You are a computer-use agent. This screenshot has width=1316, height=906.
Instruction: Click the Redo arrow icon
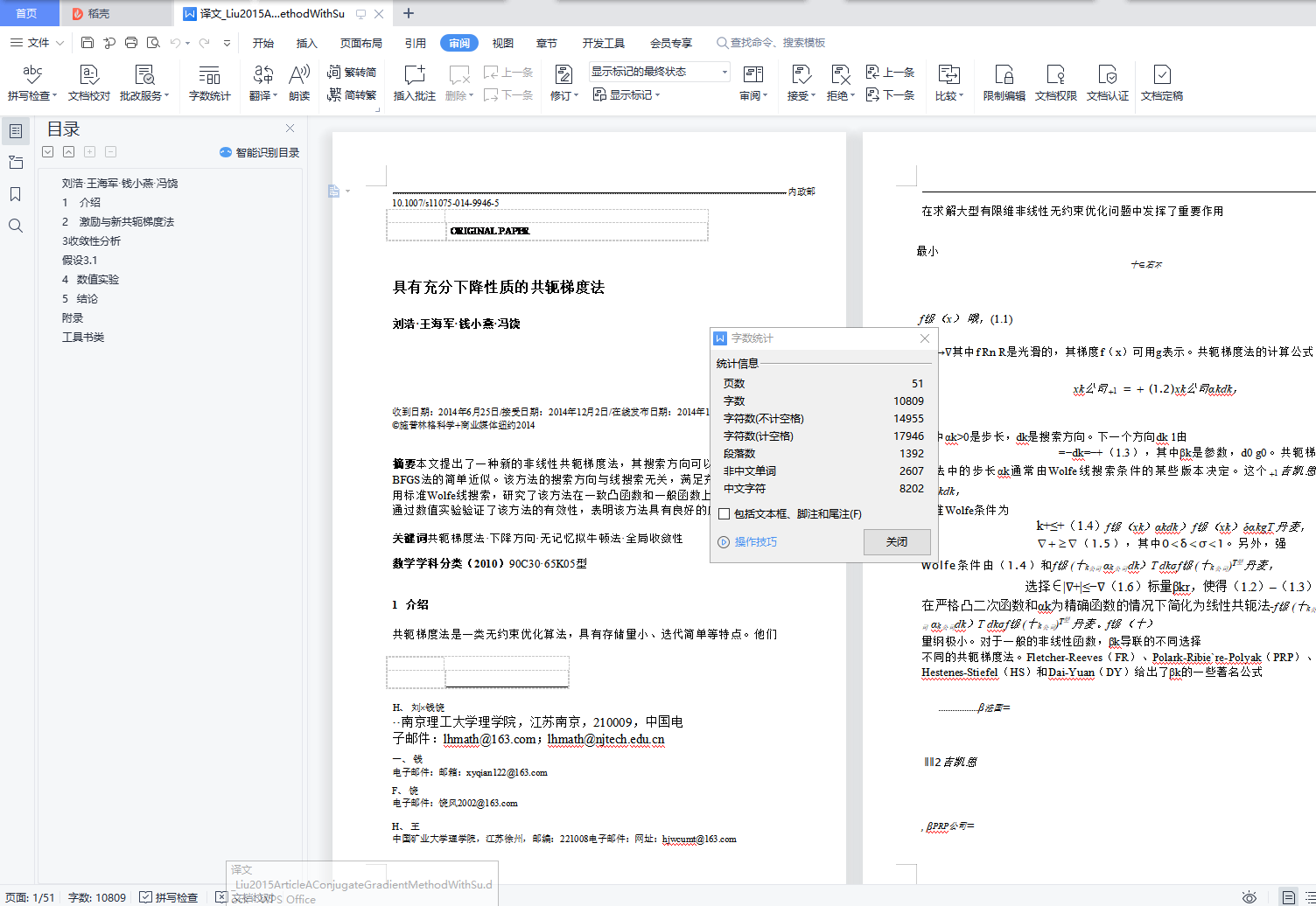pyautogui.click(x=205, y=43)
